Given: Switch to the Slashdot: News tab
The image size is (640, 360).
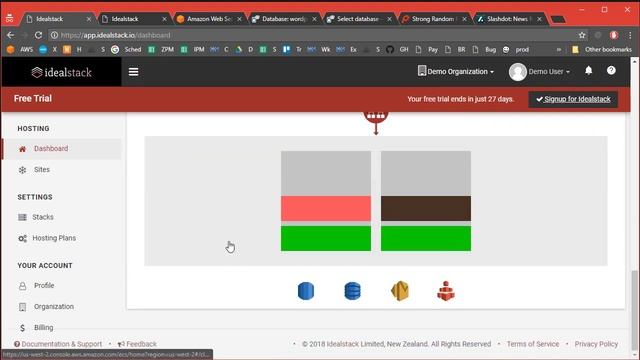Looking at the screenshot, I should 509,19.
